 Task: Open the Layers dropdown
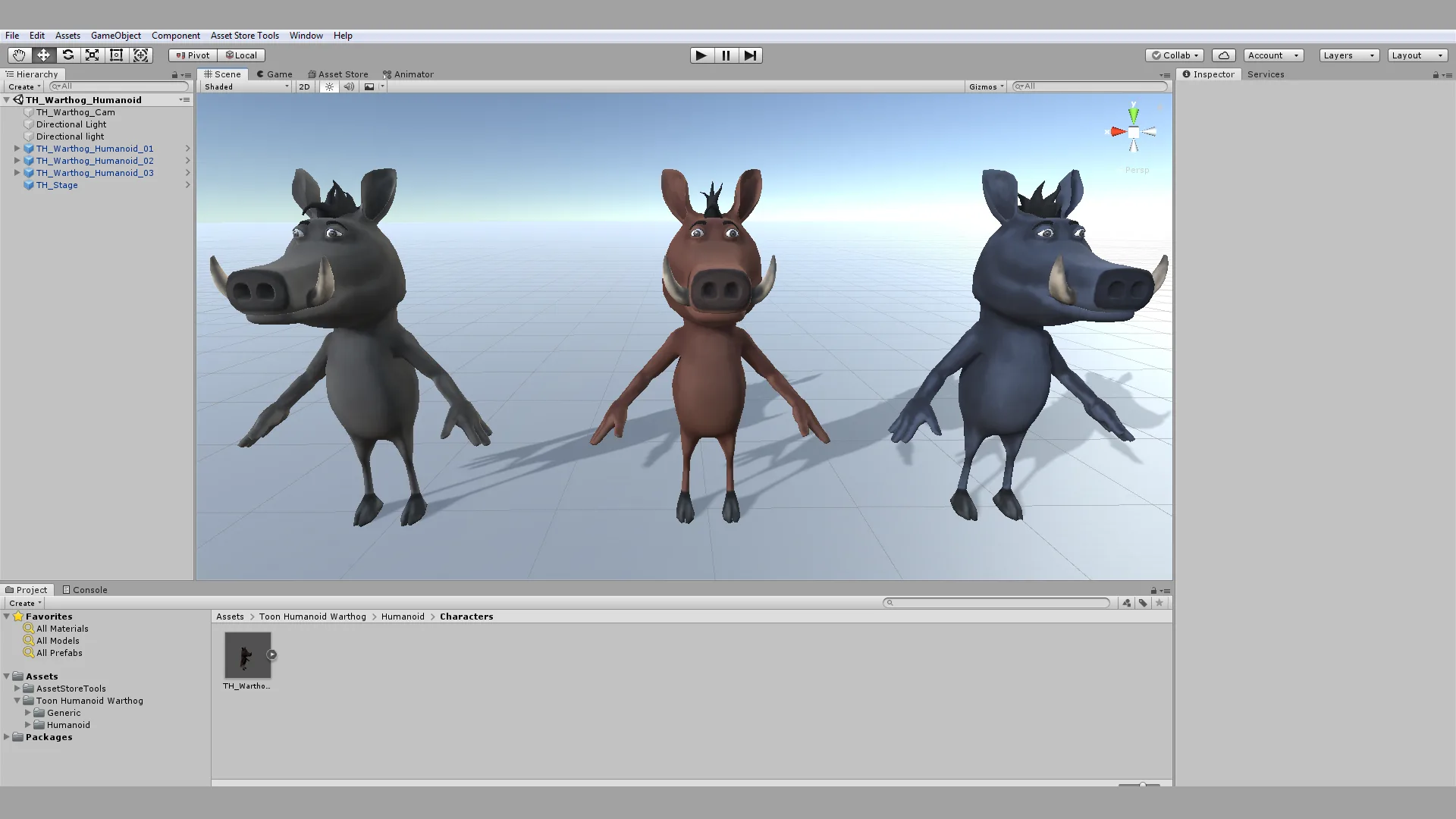click(1349, 55)
